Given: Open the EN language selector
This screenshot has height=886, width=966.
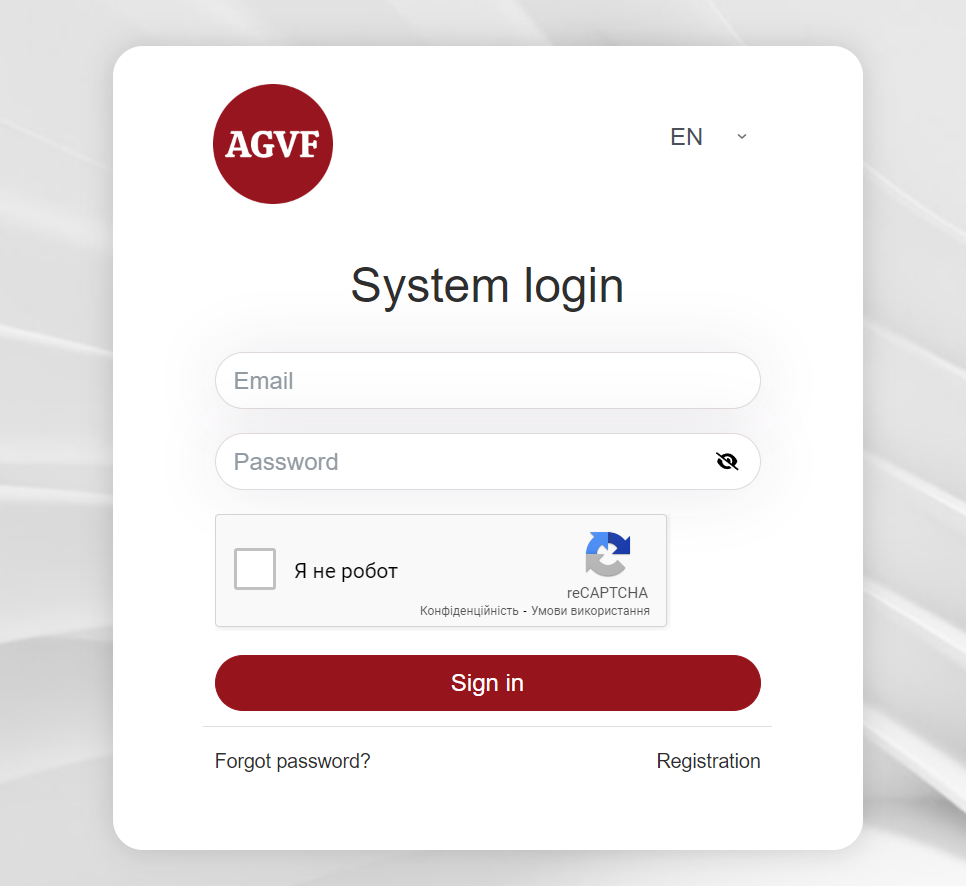Looking at the screenshot, I should tap(709, 137).
